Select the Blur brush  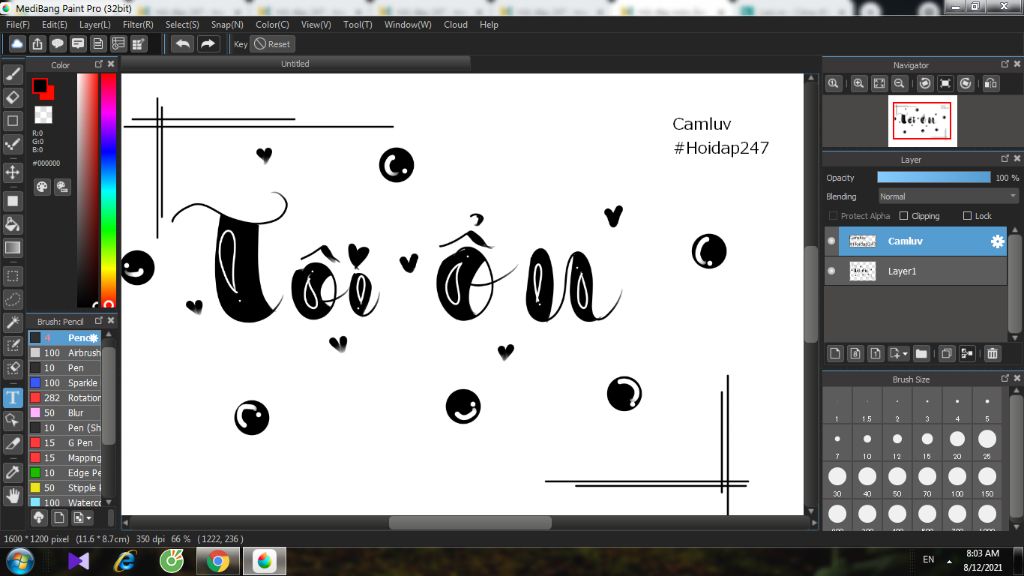pyautogui.click(x=65, y=413)
